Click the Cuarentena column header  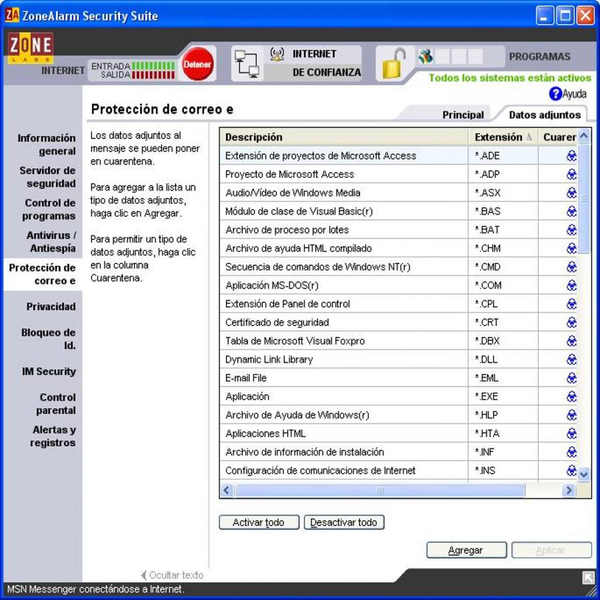tap(558, 137)
